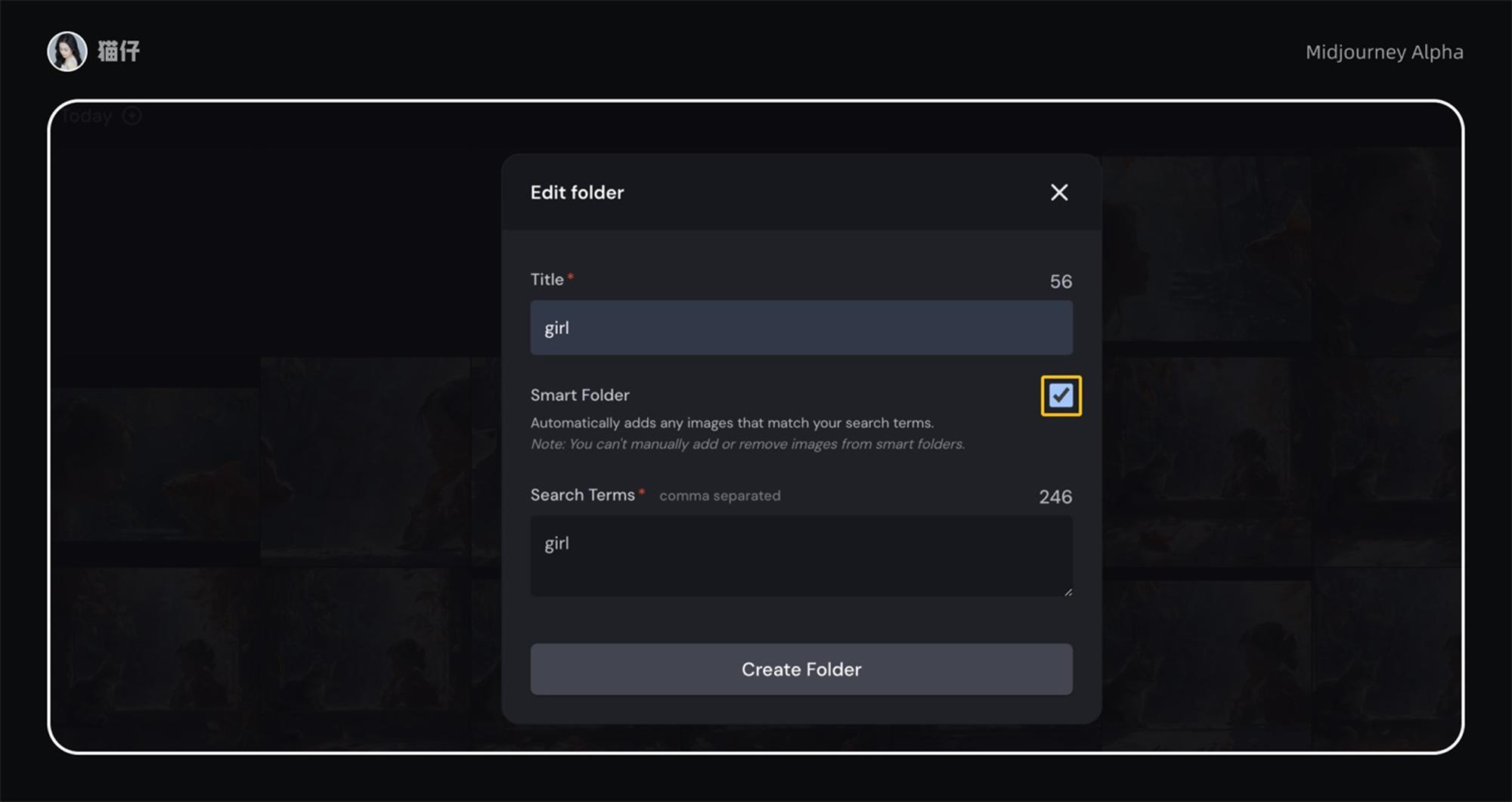This screenshot has height=802, width=1512.
Task: Click the username 猫仔
Action: point(119,51)
